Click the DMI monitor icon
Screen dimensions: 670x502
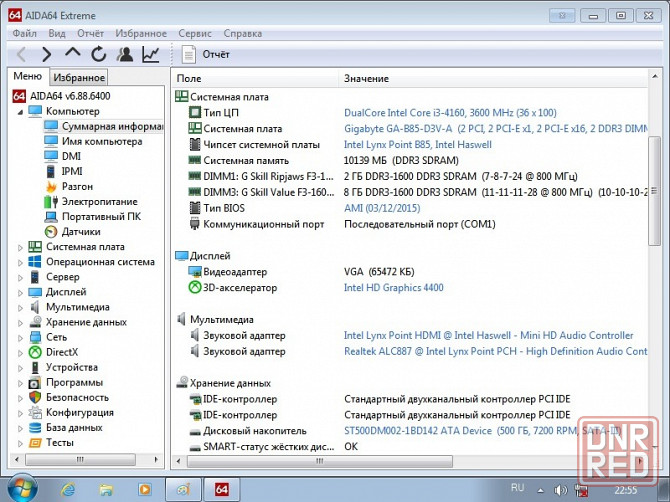point(51,156)
